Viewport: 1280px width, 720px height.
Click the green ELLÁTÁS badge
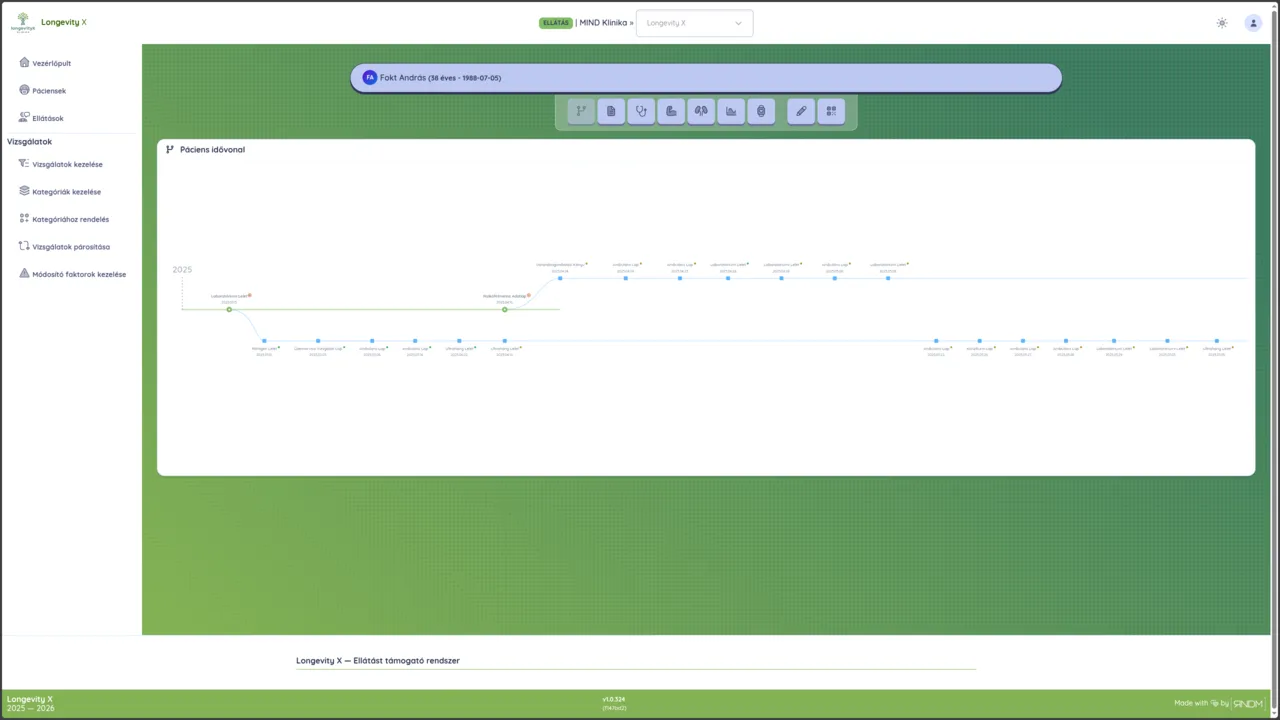pos(556,23)
